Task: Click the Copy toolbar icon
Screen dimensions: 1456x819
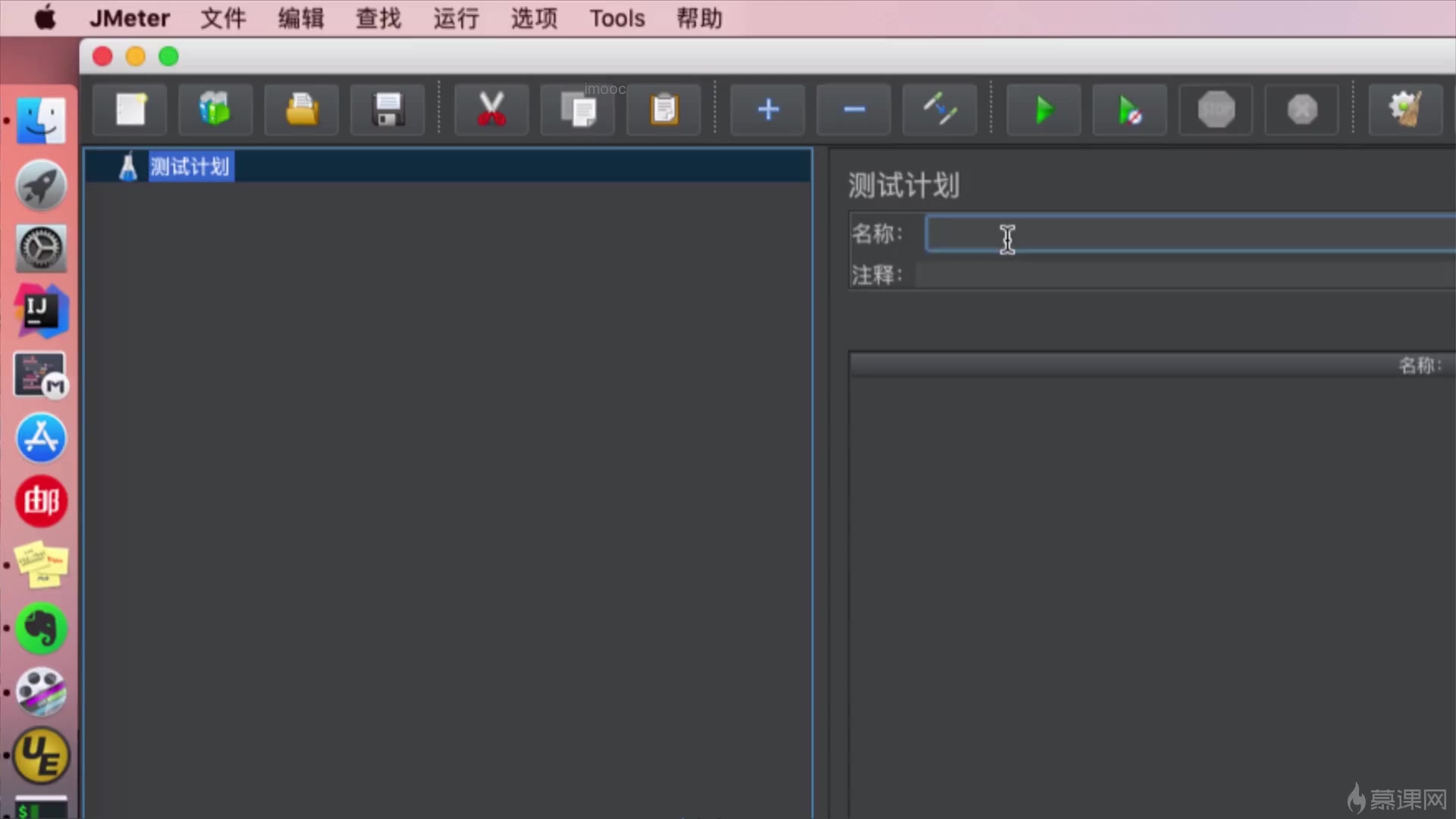Action: tap(578, 110)
